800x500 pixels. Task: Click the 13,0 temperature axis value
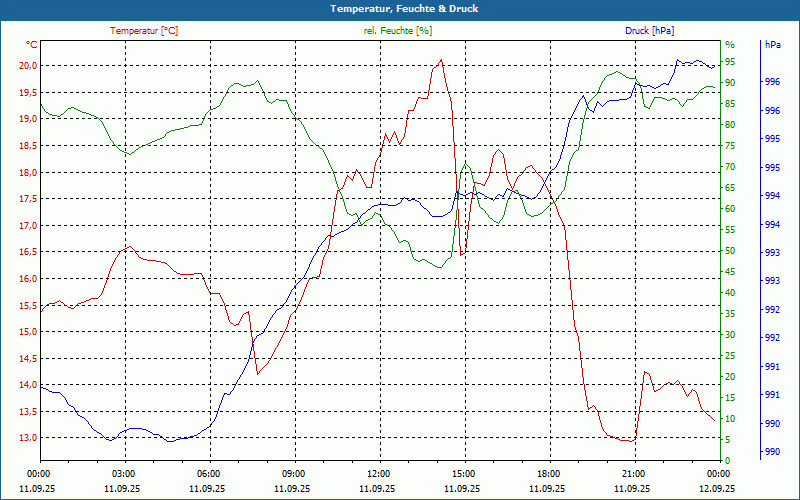coord(29,438)
